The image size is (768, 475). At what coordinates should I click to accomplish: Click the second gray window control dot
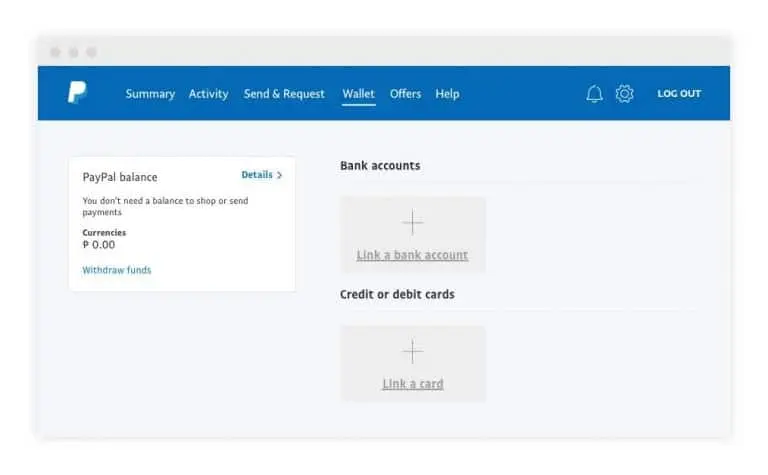point(73,52)
